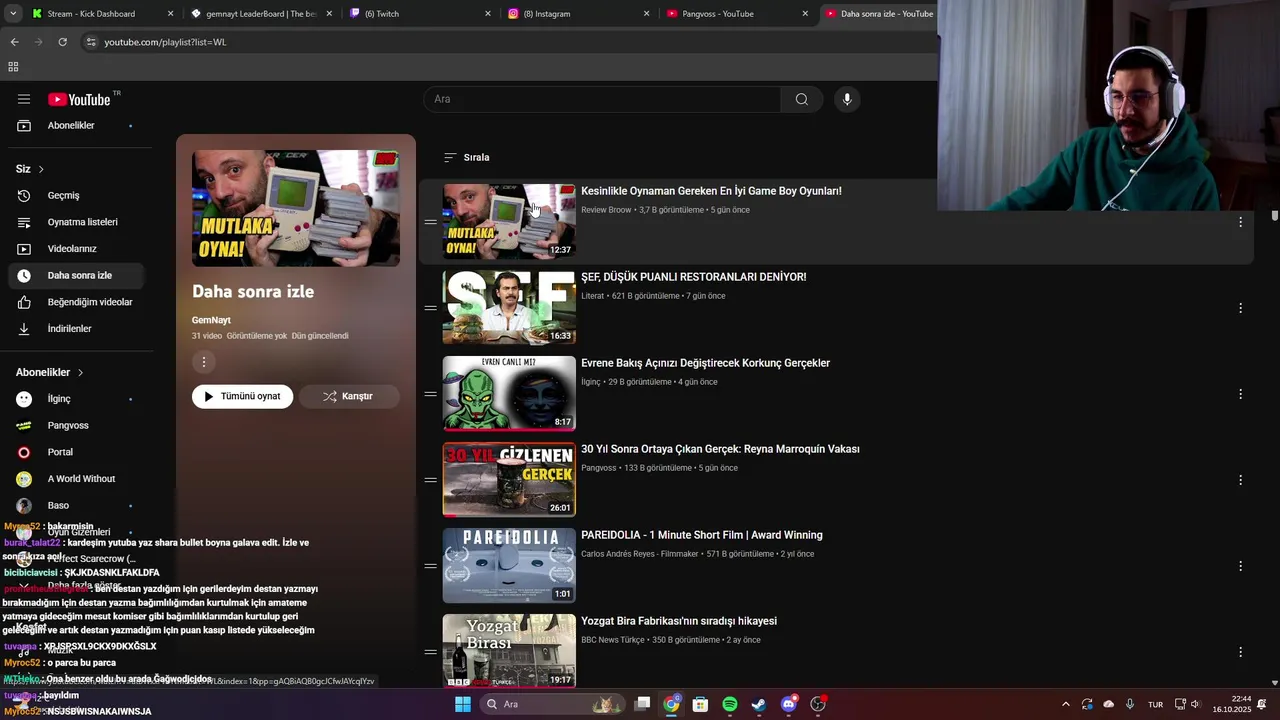Open Steam from the taskbar

click(x=759, y=704)
